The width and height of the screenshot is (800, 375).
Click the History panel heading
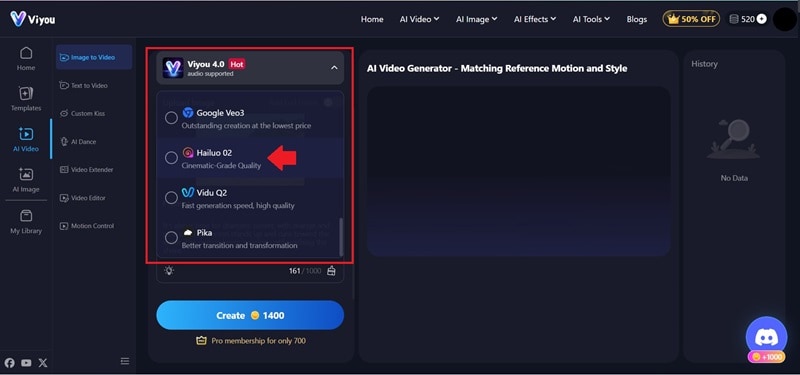point(704,64)
